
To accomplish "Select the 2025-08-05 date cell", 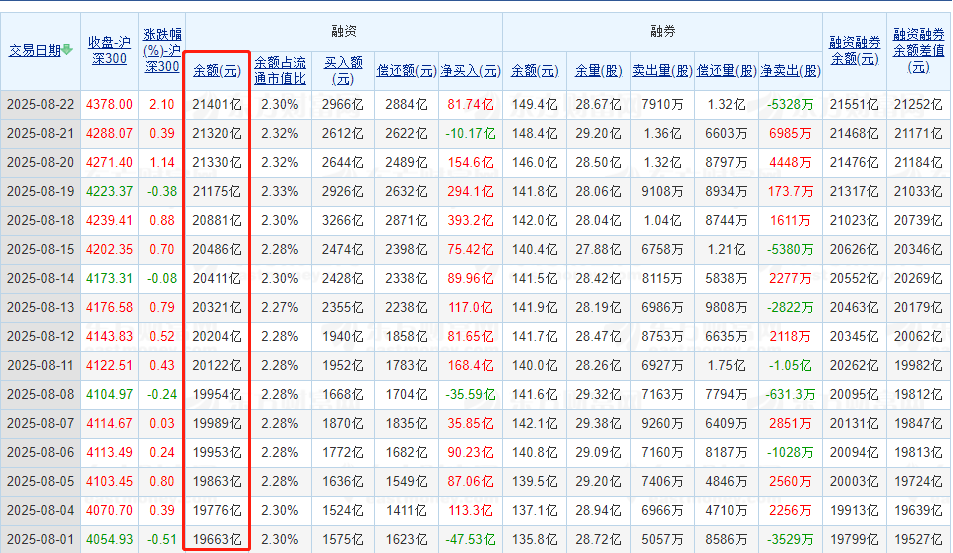I will (40, 481).
